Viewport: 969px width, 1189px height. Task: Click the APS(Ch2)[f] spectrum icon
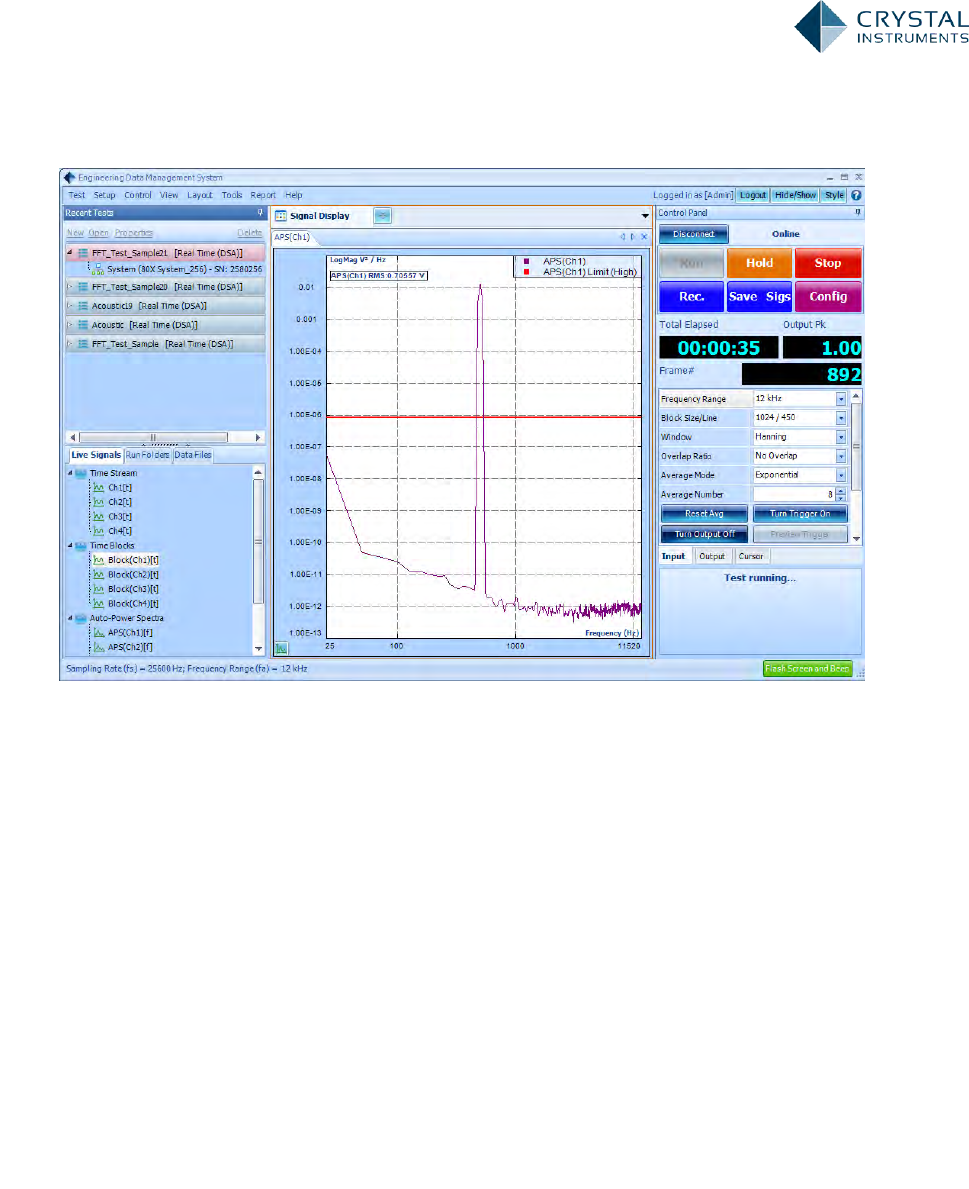(x=99, y=648)
